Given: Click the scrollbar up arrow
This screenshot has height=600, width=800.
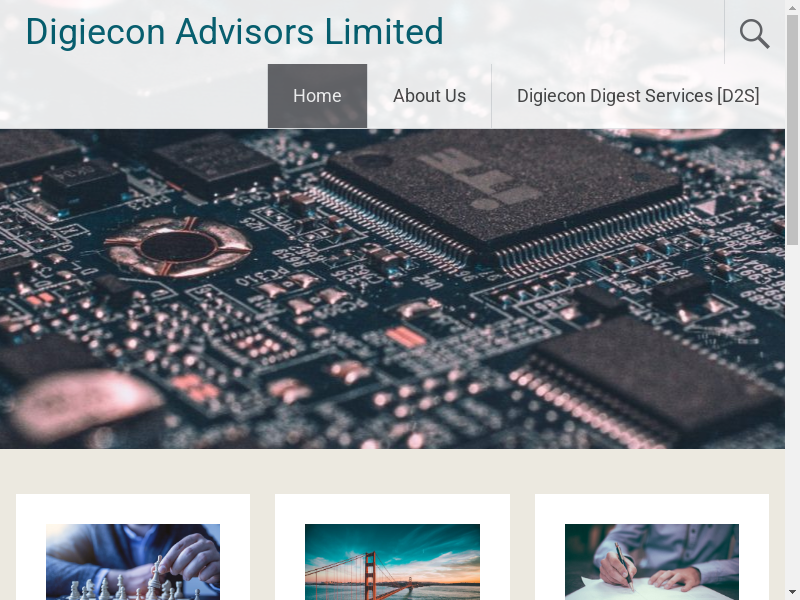Looking at the screenshot, I should click(792, 6).
